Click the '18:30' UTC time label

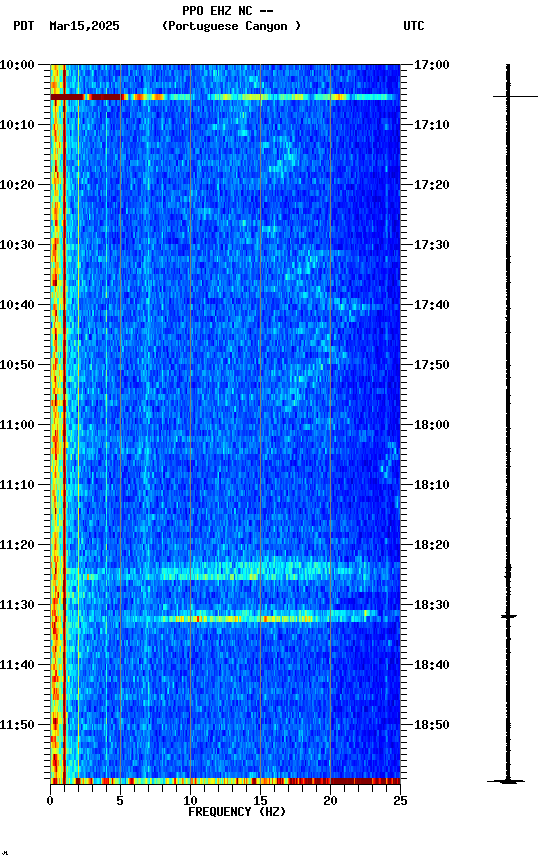click(431, 605)
